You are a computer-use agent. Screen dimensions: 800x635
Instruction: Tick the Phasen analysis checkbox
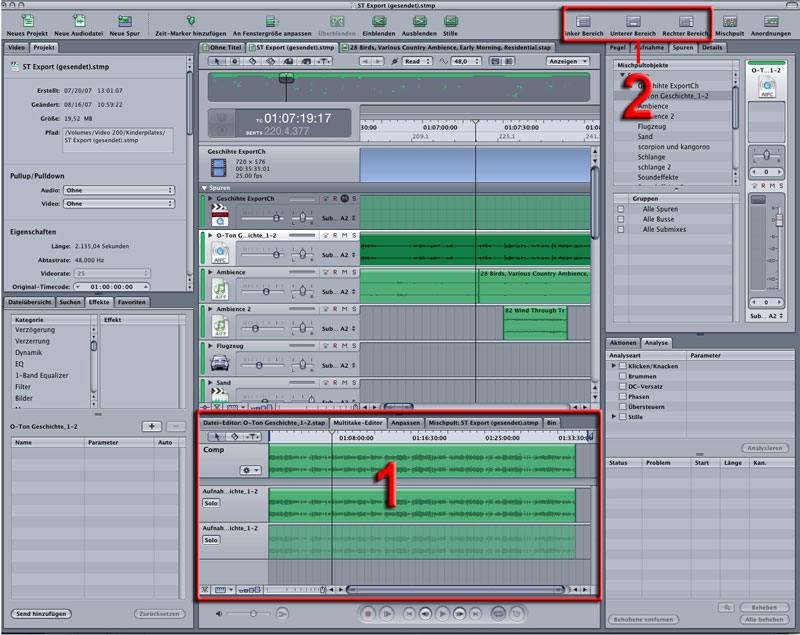click(622, 396)
